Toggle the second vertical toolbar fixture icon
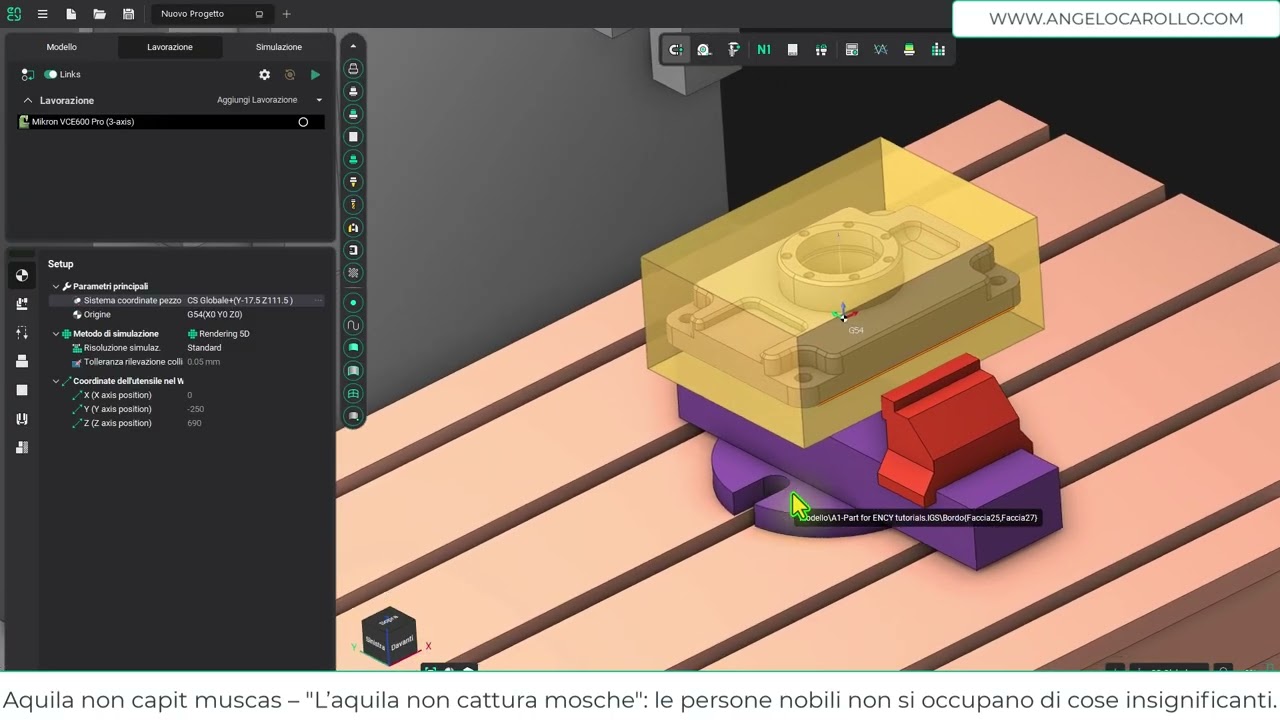1280x720 pixels. 353,91
